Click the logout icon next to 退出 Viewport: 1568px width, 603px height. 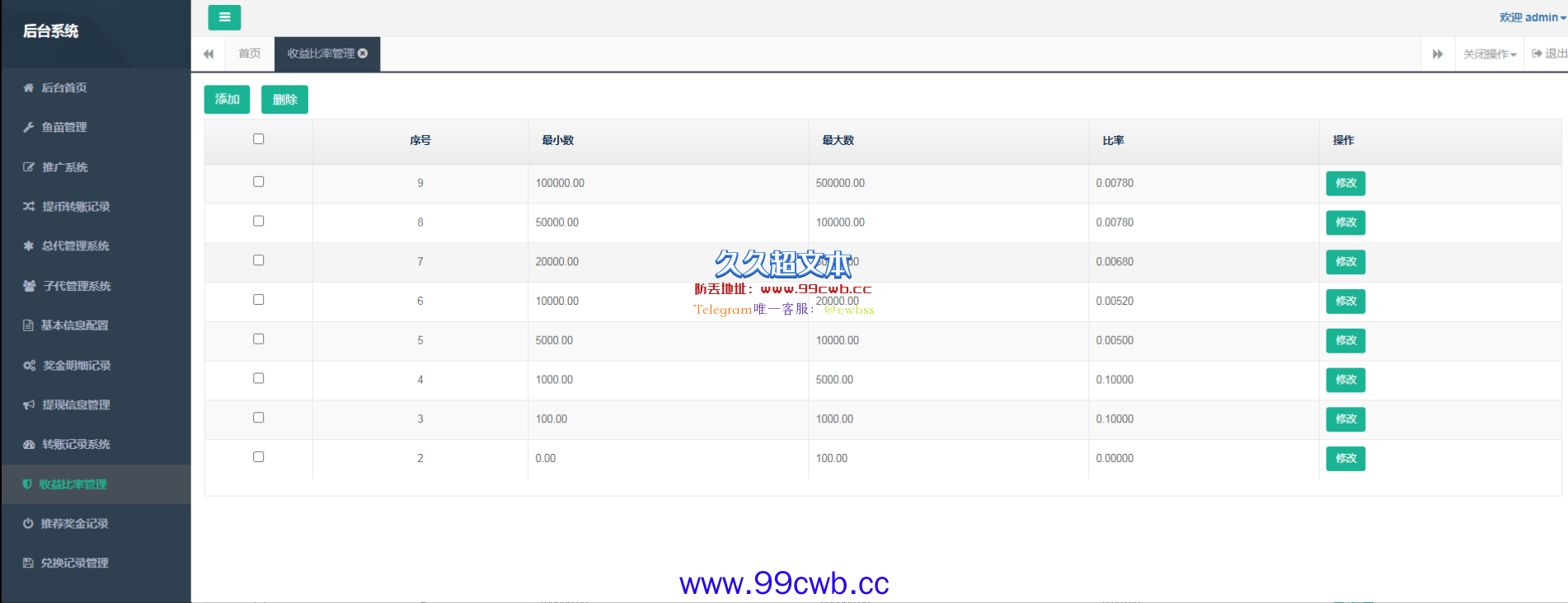pyautogui.click(x=1537, y=54)
